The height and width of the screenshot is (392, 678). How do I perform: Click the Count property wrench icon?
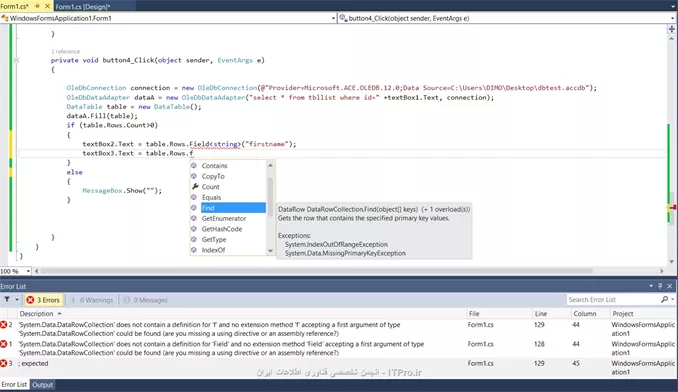point(195,187)
